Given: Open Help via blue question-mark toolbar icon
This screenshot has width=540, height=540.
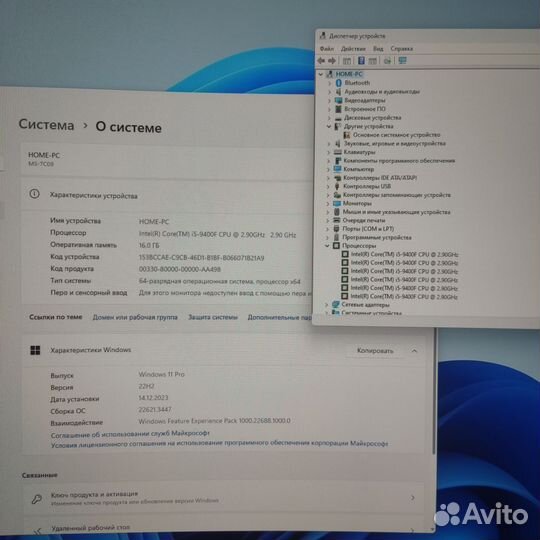Looking at the screenshot, I should (361, 61).
